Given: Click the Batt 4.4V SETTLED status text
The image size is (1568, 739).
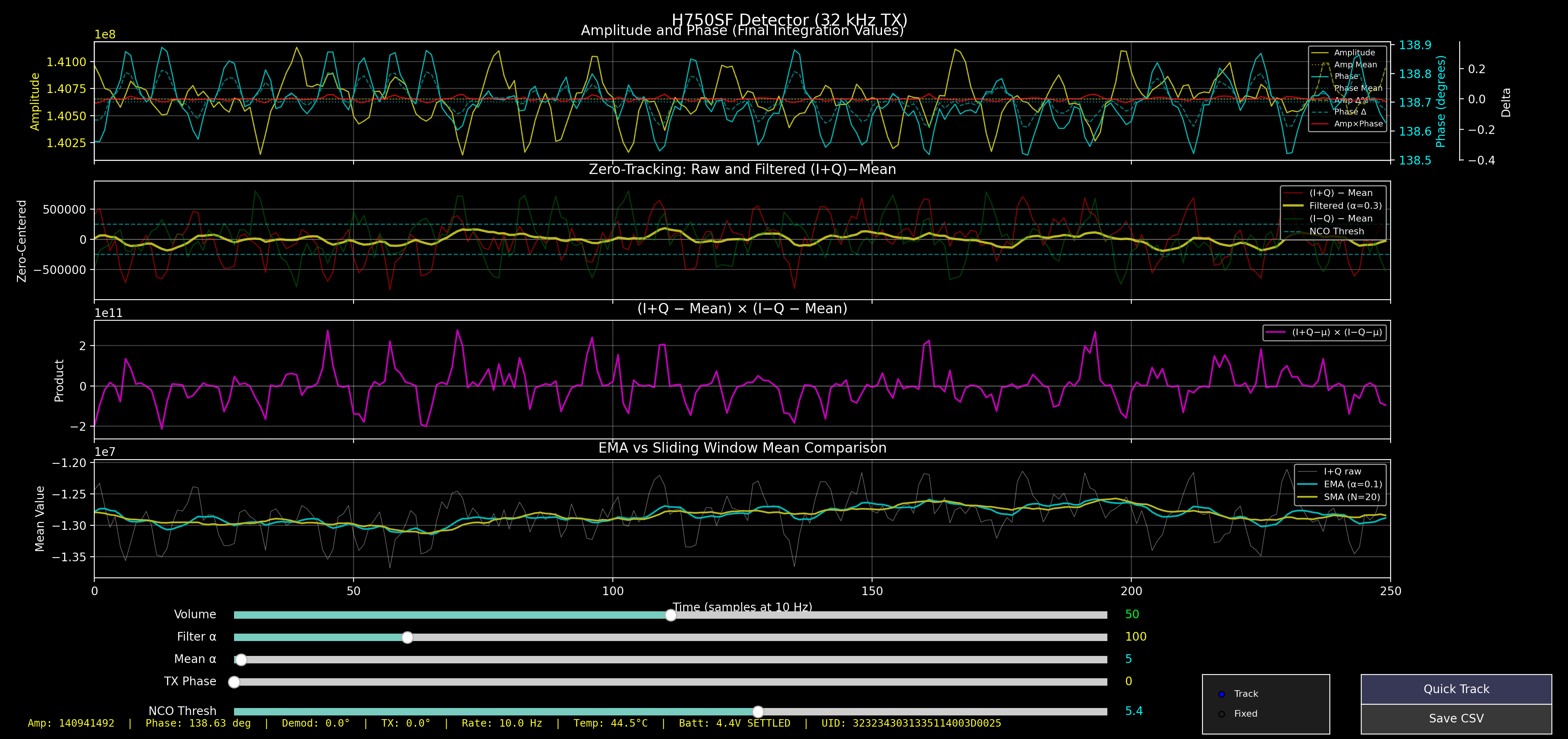Looking at the screenshot, I should click(x=734, y=723).
